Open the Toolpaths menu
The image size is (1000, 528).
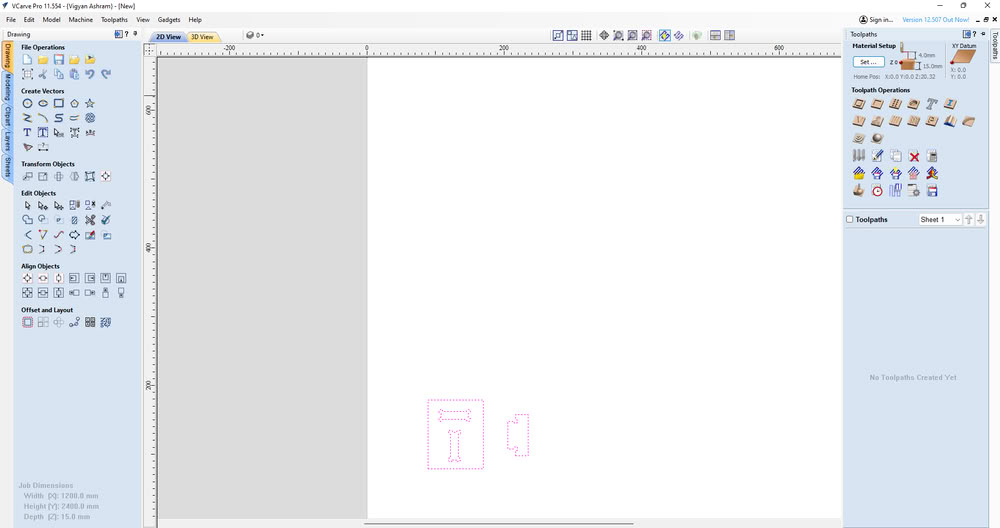[115, 20]
